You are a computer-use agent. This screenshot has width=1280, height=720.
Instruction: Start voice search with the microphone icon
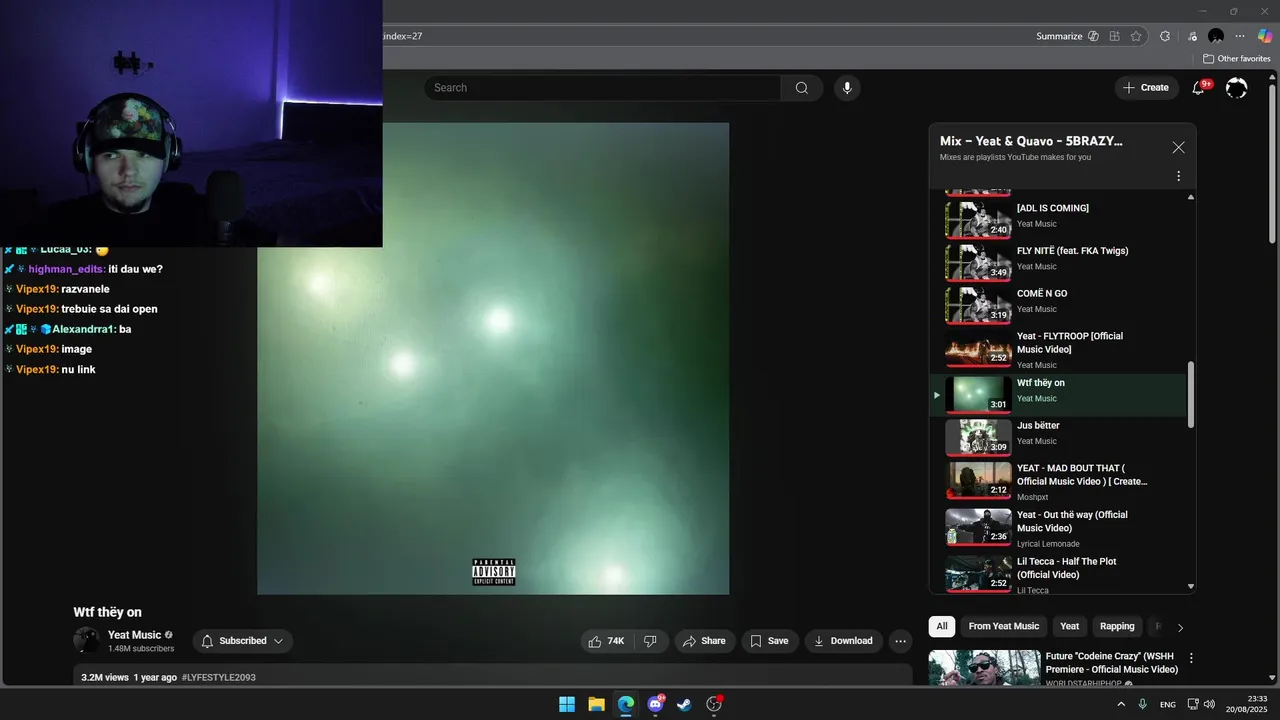(847, 88)
